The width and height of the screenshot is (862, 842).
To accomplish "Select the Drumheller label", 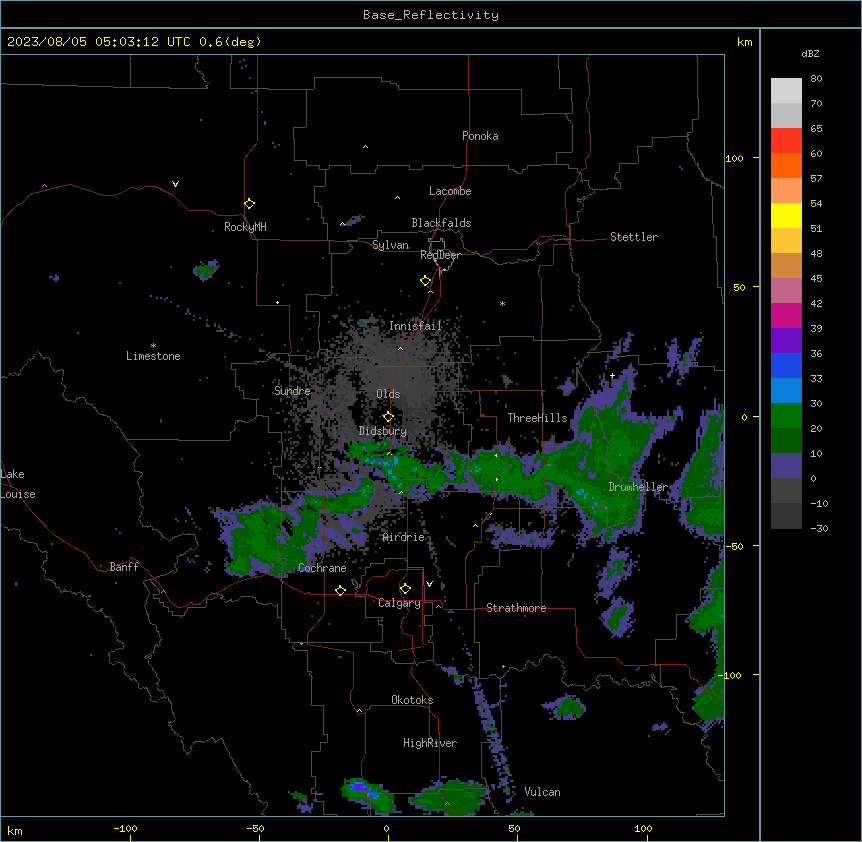I will pyautogui.click(x=638, y=487).
